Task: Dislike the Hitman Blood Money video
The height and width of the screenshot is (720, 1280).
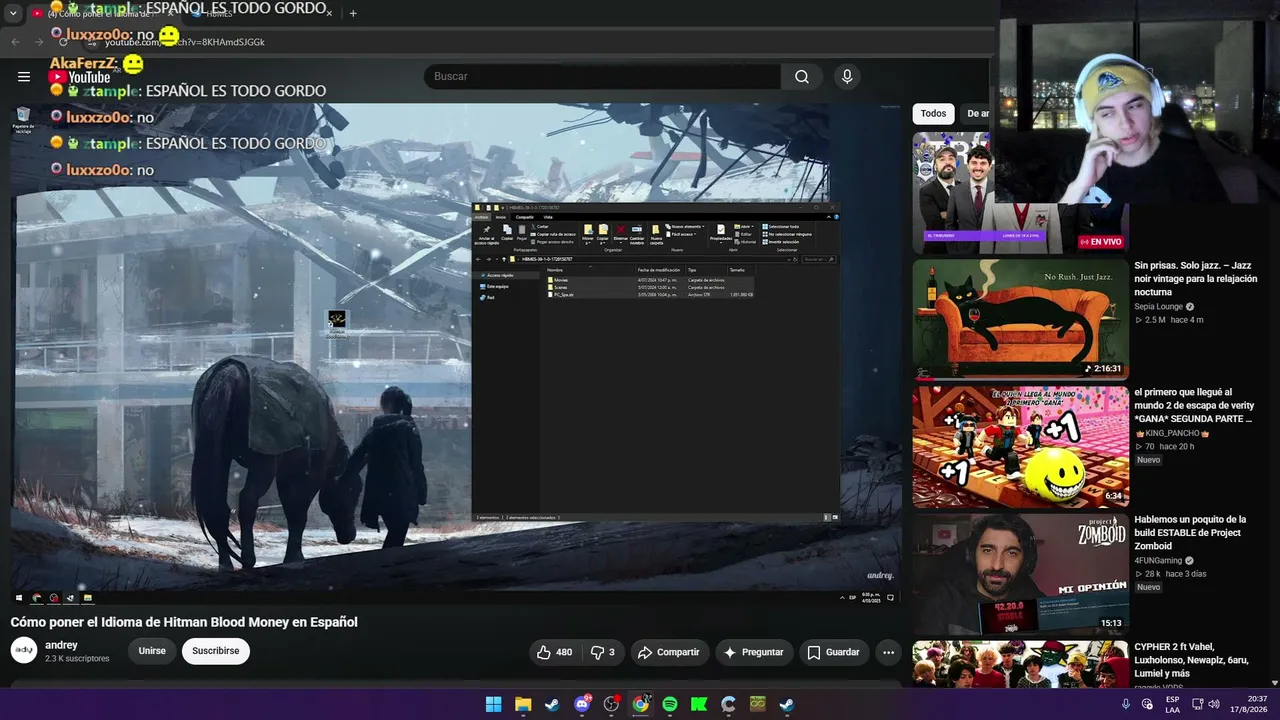Action: click(x=603, y=652)
